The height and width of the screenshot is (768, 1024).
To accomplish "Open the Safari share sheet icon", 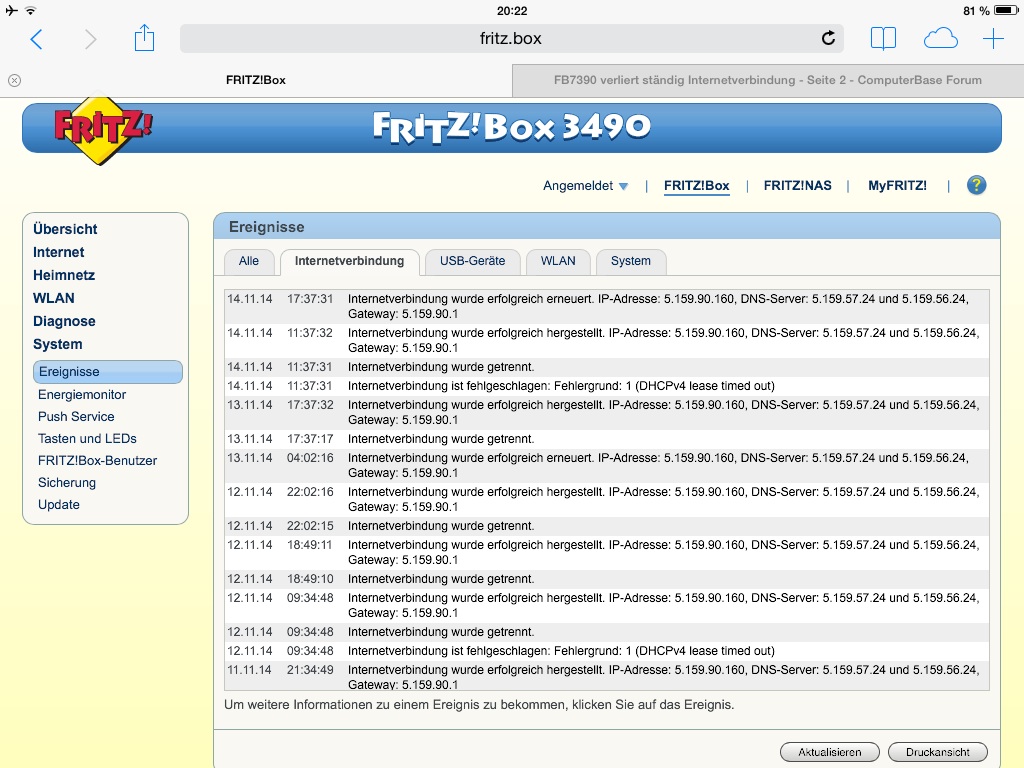I will click(144, 37).
